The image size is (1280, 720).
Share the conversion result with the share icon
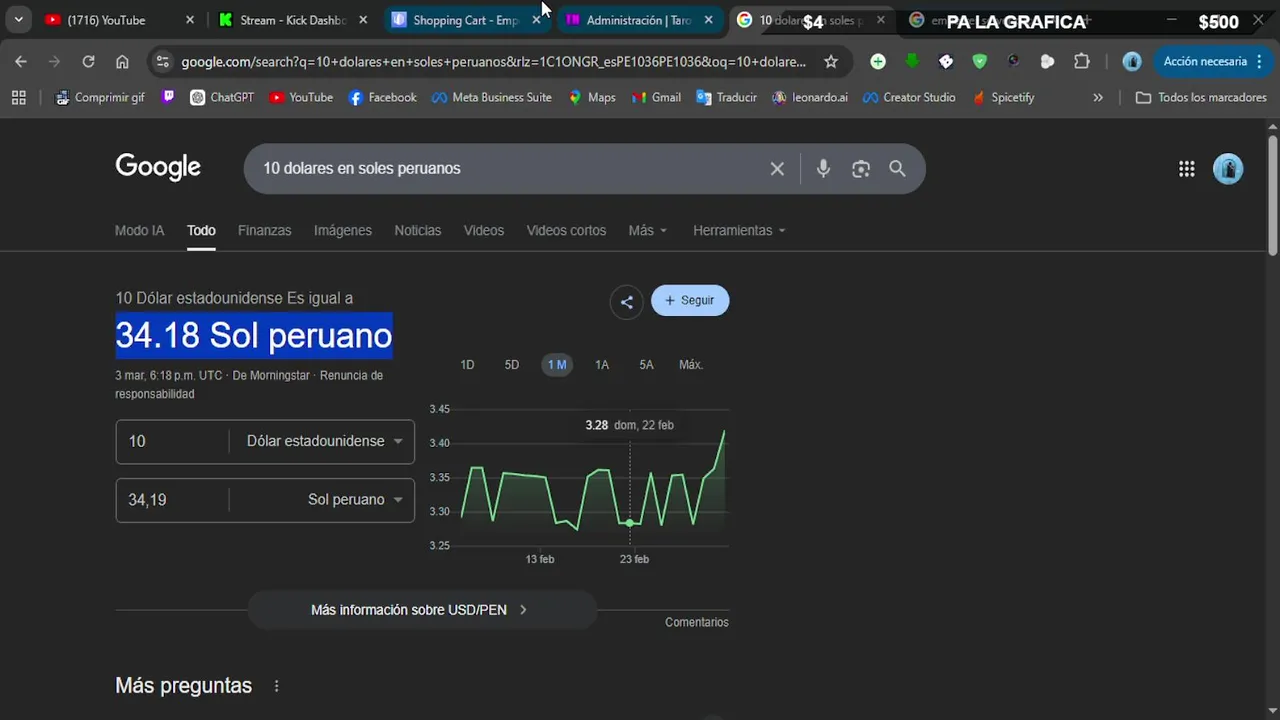(x=627, y=301)
